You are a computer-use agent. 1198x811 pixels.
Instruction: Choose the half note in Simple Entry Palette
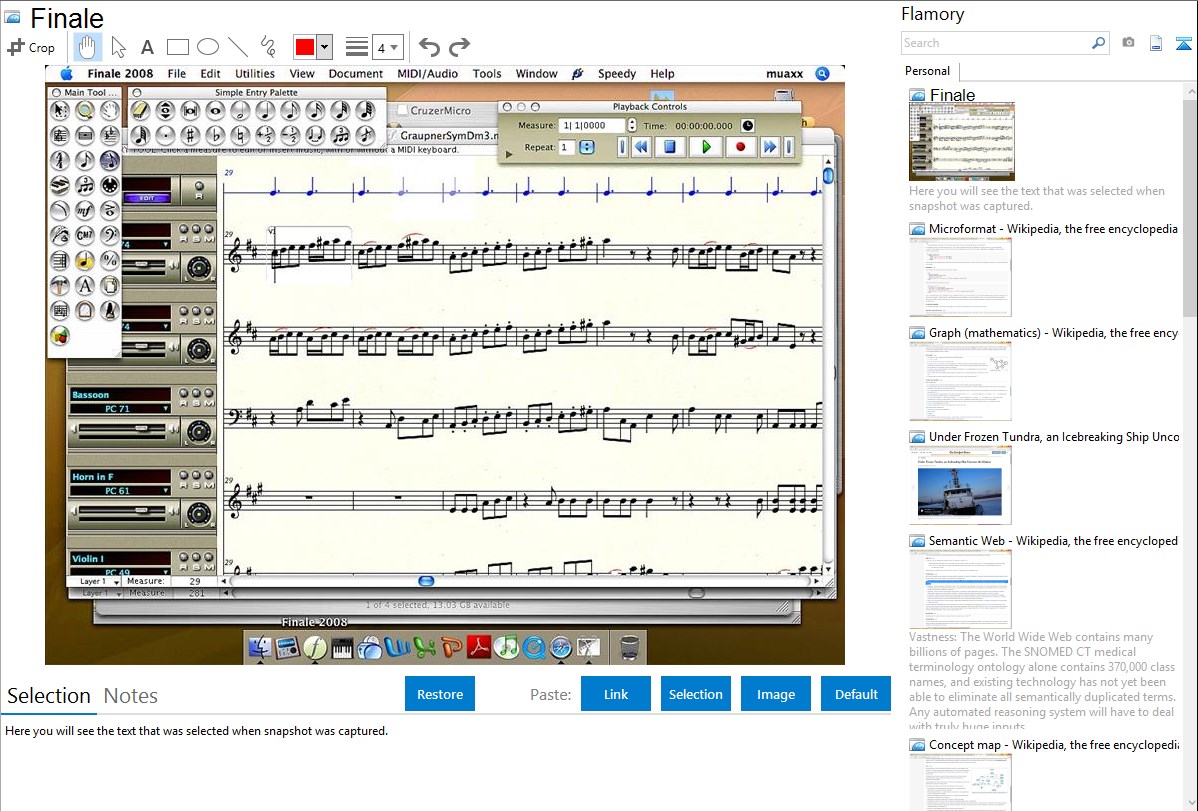[240, 111]
